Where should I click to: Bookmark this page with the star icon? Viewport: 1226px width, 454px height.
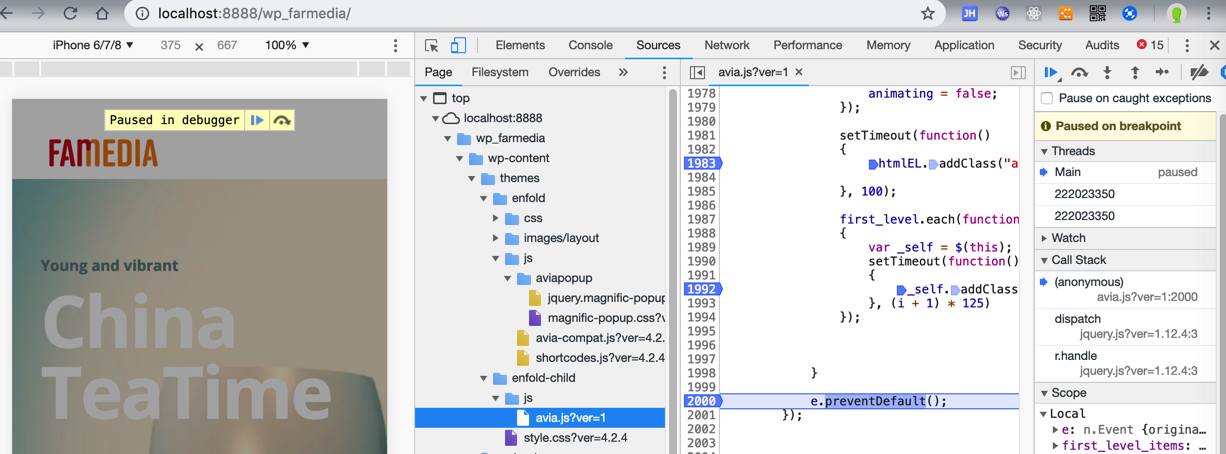pos(928,14)
